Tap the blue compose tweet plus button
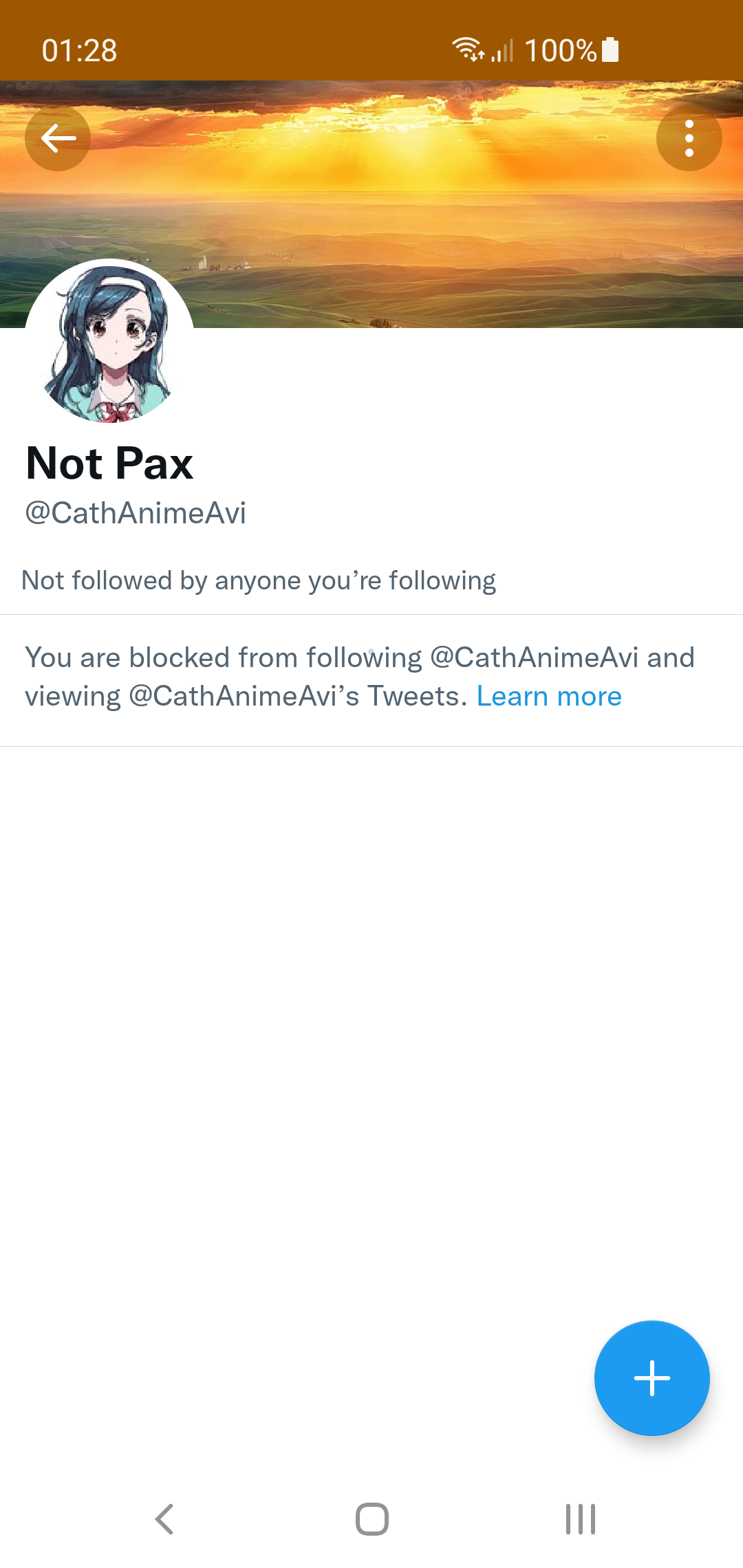743x1568 pixels. click(x=652, y=1378)
